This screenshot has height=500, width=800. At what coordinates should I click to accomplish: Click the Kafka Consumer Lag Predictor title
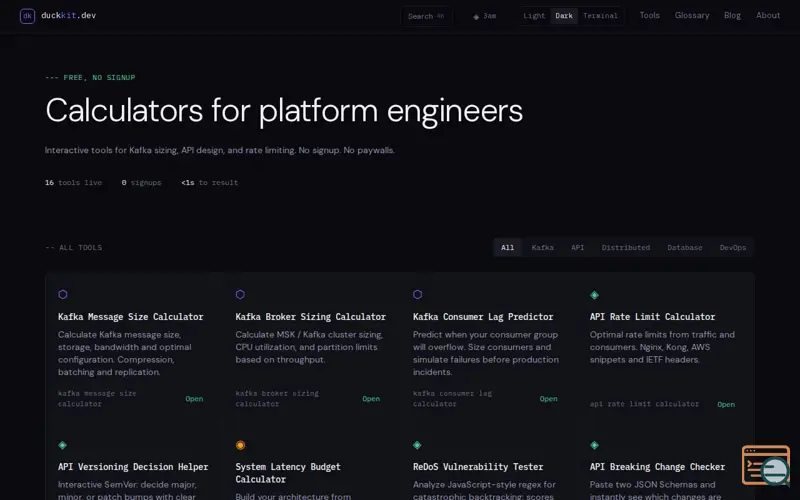[483, 317]
